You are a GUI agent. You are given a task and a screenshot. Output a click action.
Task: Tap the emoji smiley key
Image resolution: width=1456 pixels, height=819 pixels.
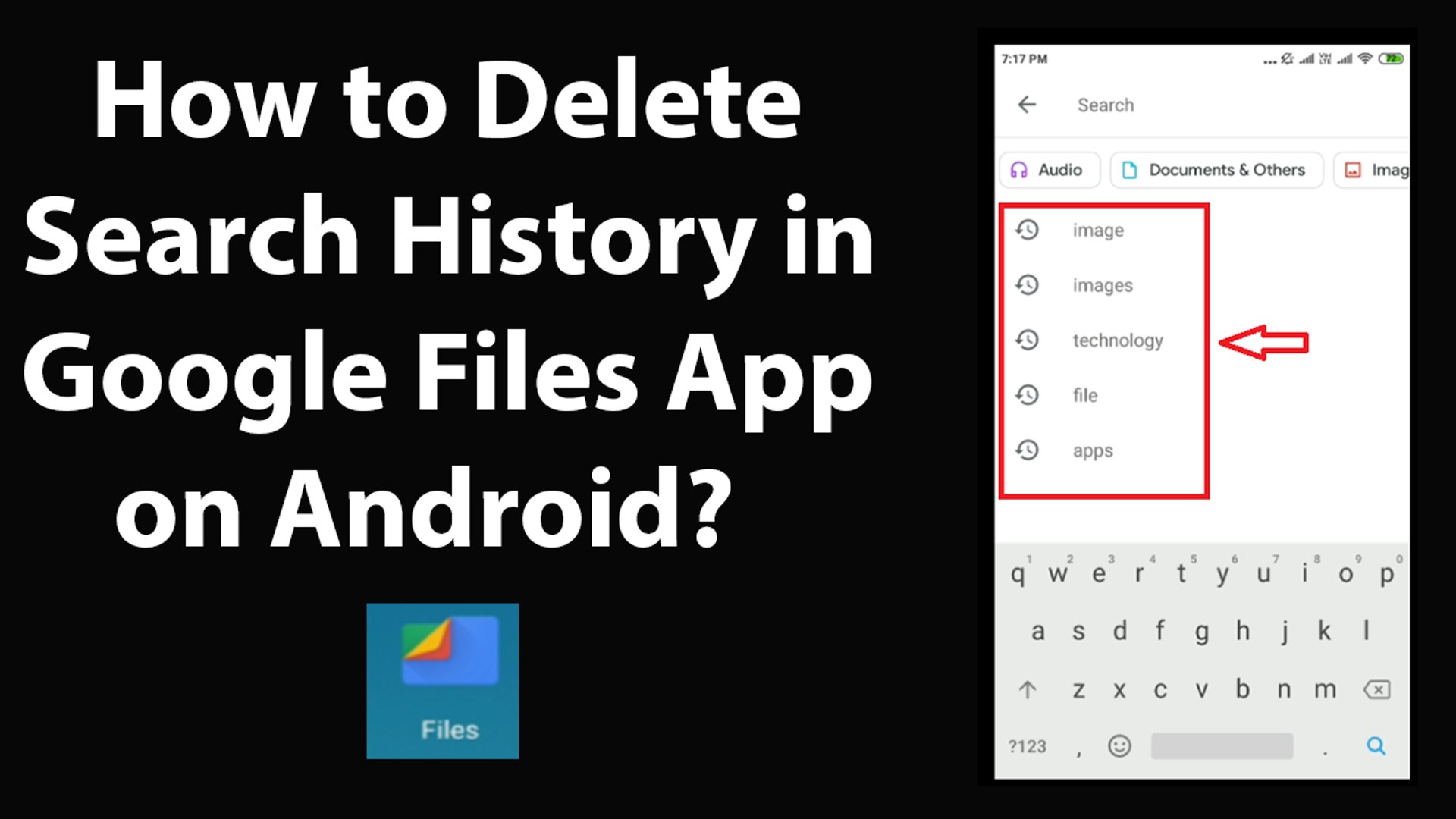click(1119, 746)
